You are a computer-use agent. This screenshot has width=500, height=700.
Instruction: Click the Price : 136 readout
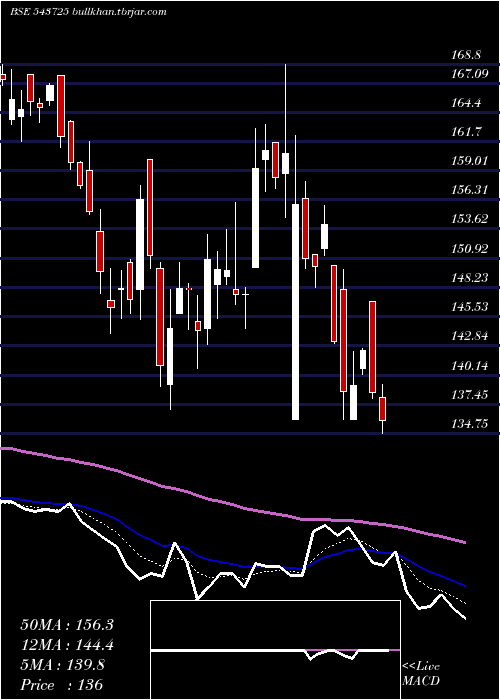coord(62,685)
